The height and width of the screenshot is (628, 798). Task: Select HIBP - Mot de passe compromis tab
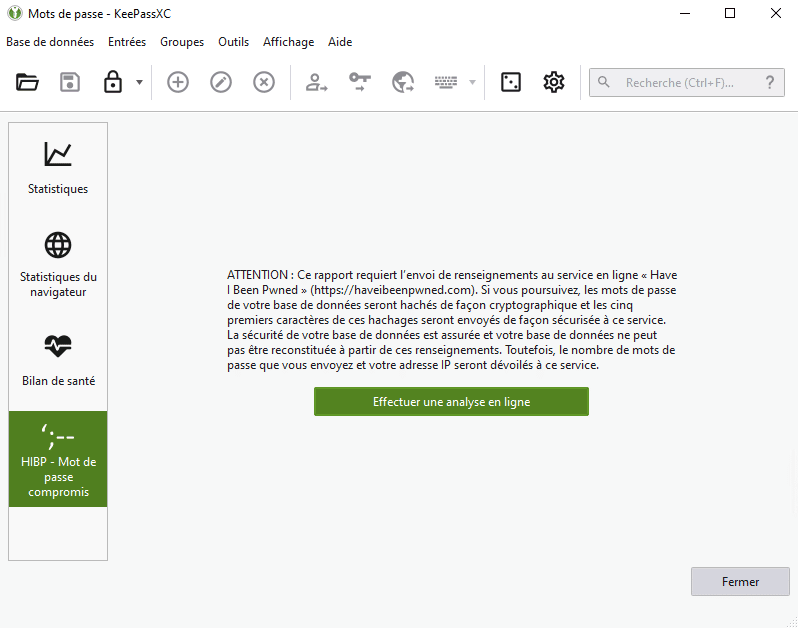pyautogui.click(x=58, y=459)
